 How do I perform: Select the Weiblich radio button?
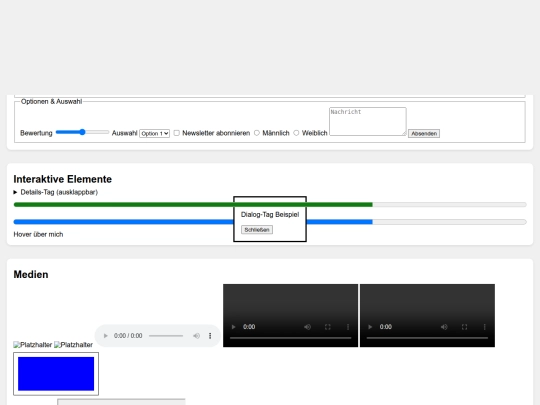click(296, 133)
